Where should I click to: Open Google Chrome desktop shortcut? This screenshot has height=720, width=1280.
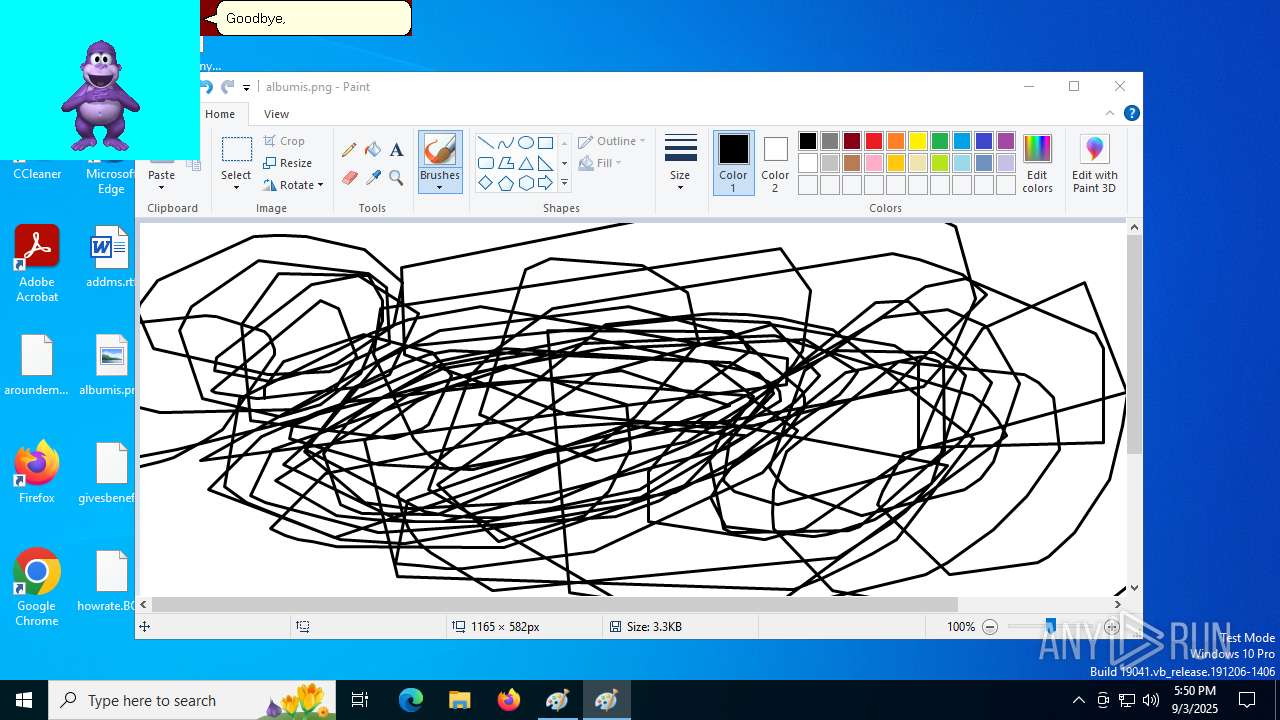coord(36,588)
